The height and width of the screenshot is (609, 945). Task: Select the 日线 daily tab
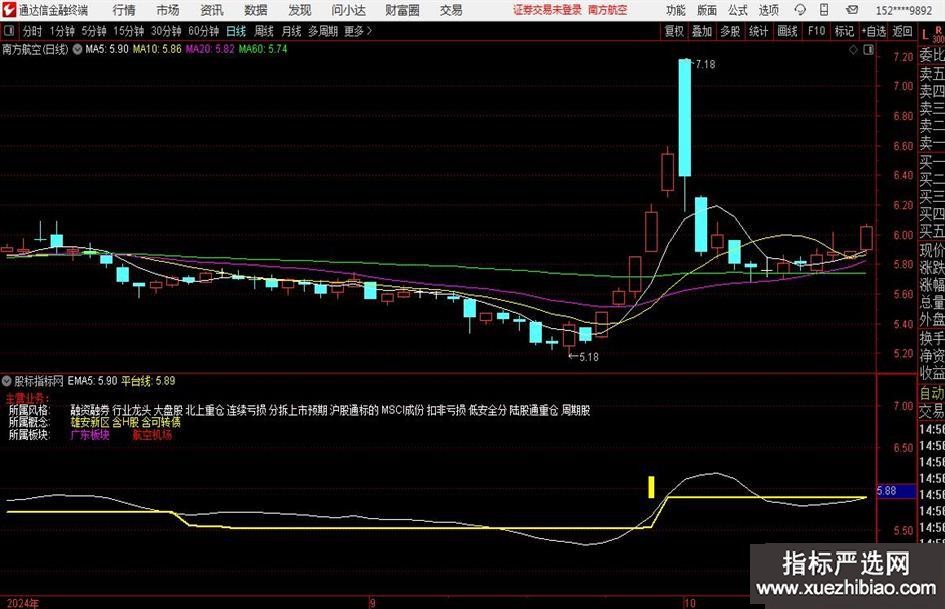pyautogui.click(x=236, y=31)
